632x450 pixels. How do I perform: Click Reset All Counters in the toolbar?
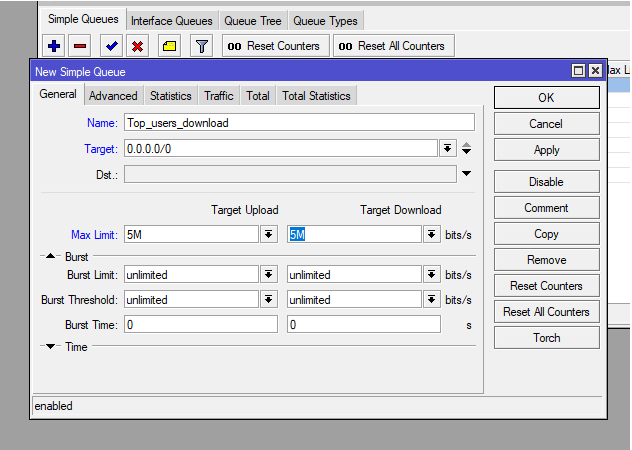pos(393,46)
